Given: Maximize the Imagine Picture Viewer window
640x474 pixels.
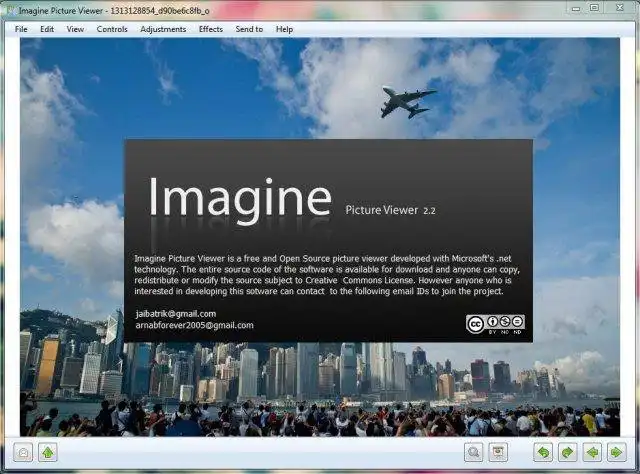Looking at the screenshot, I should click(x=594, y=8).
